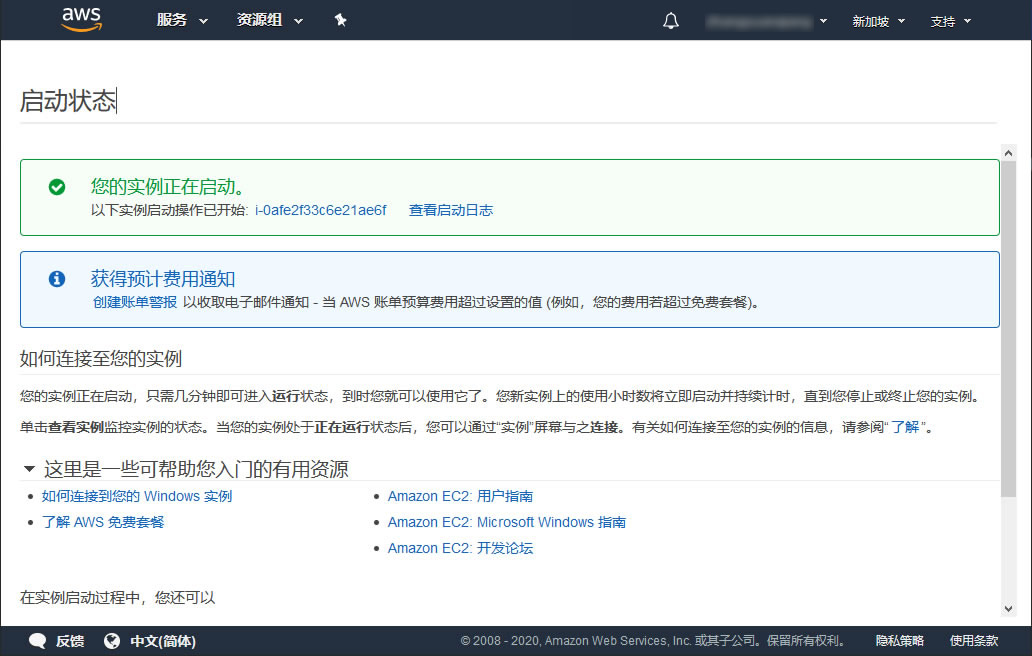Open the pin shortcuts icon in navbar
The image size is (1032, 656).
340,20
